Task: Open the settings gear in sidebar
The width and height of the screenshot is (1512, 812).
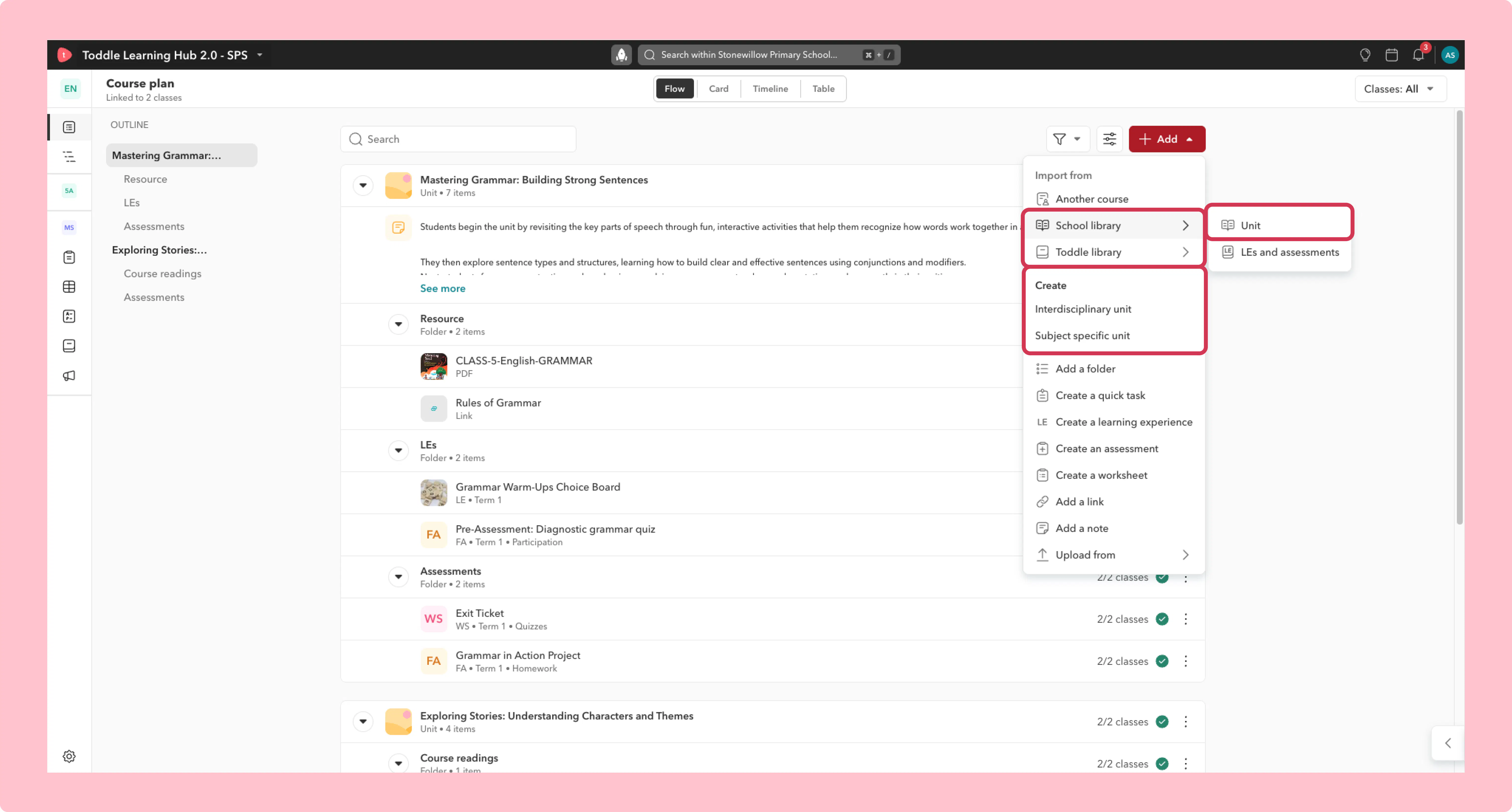Action: point(69,756)
